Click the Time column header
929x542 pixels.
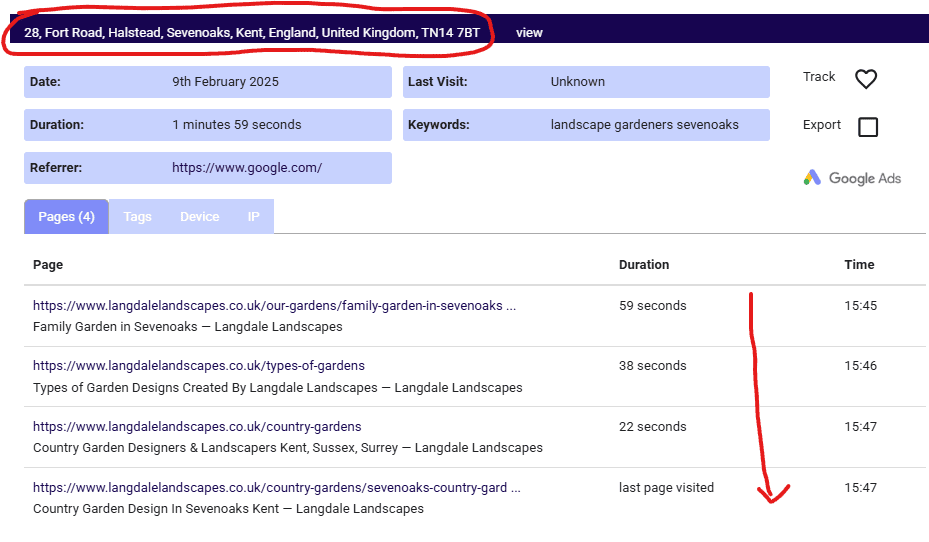click(859, 265)
